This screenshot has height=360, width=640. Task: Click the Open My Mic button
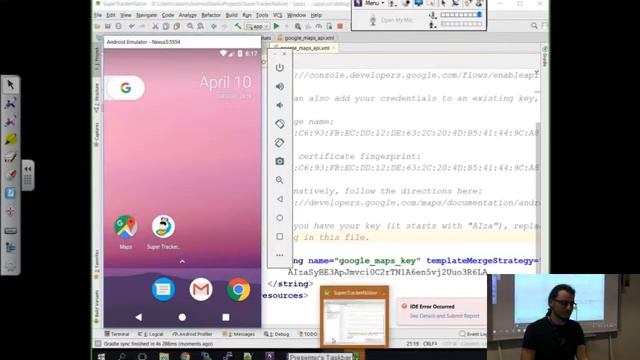click(391, 20)
